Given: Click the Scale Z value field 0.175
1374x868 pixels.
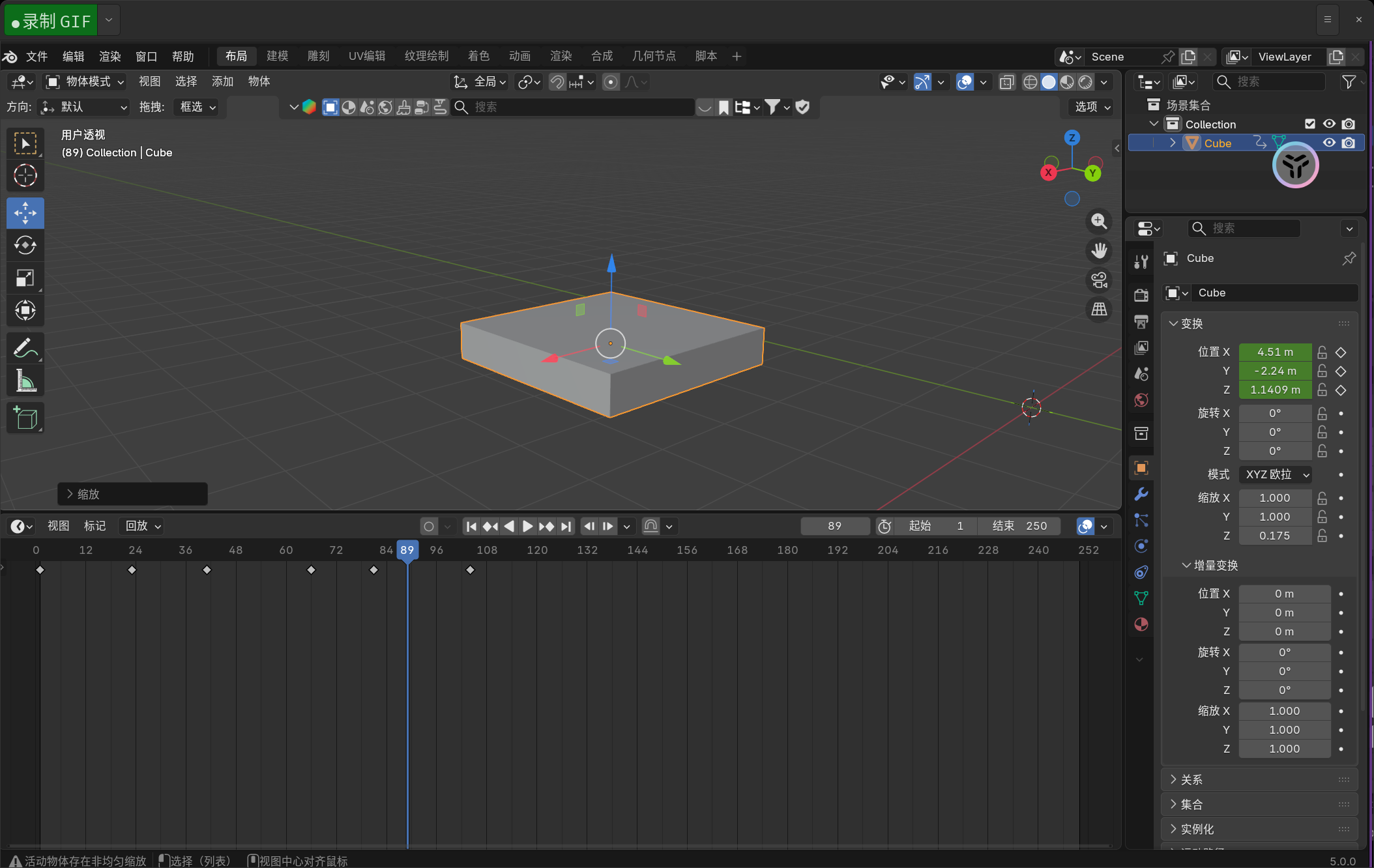Looking at the screenshot, I should 1274,536.
